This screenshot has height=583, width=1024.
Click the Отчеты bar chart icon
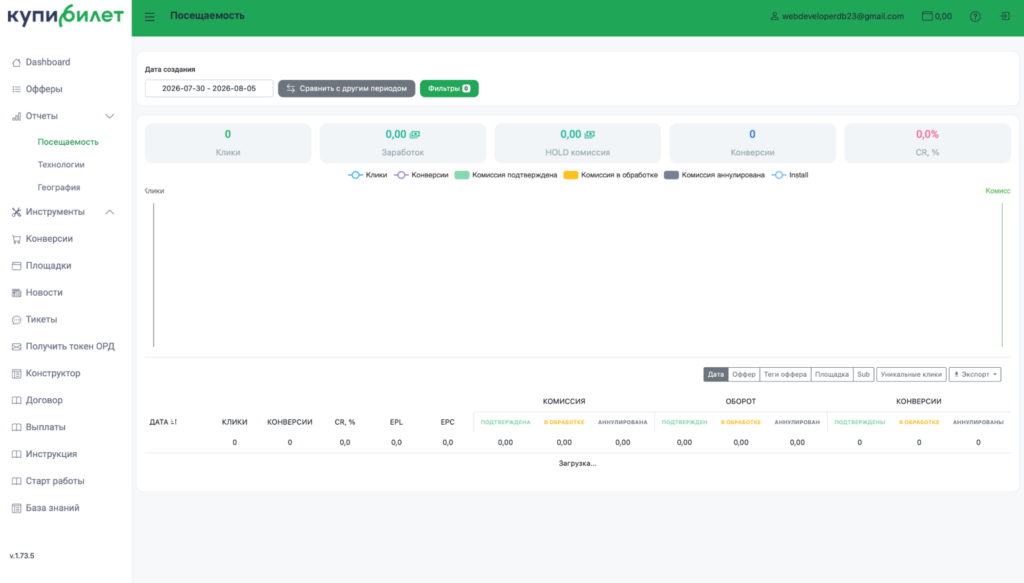[x=16, y=116]
